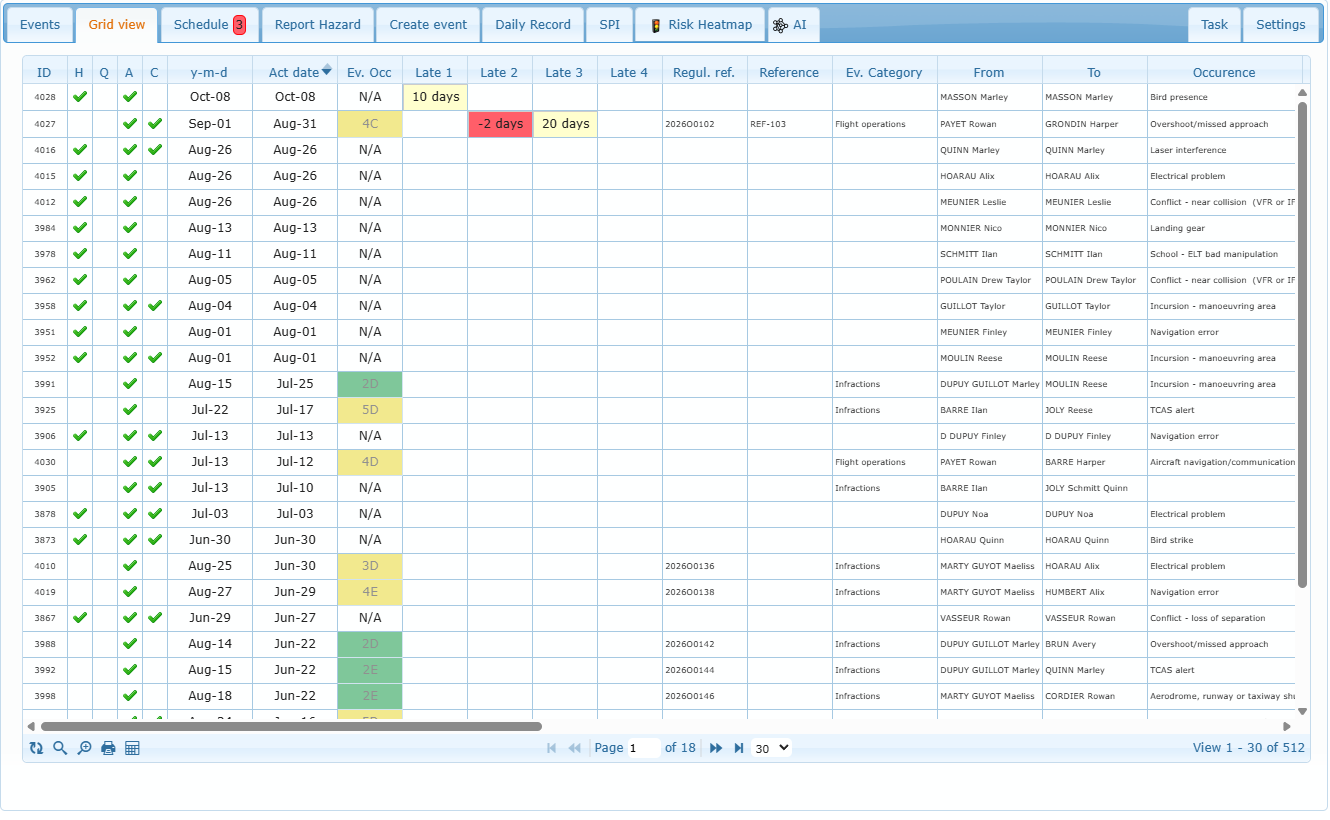
Task: Switch to the Events tab
Action: tap(40, 25)
